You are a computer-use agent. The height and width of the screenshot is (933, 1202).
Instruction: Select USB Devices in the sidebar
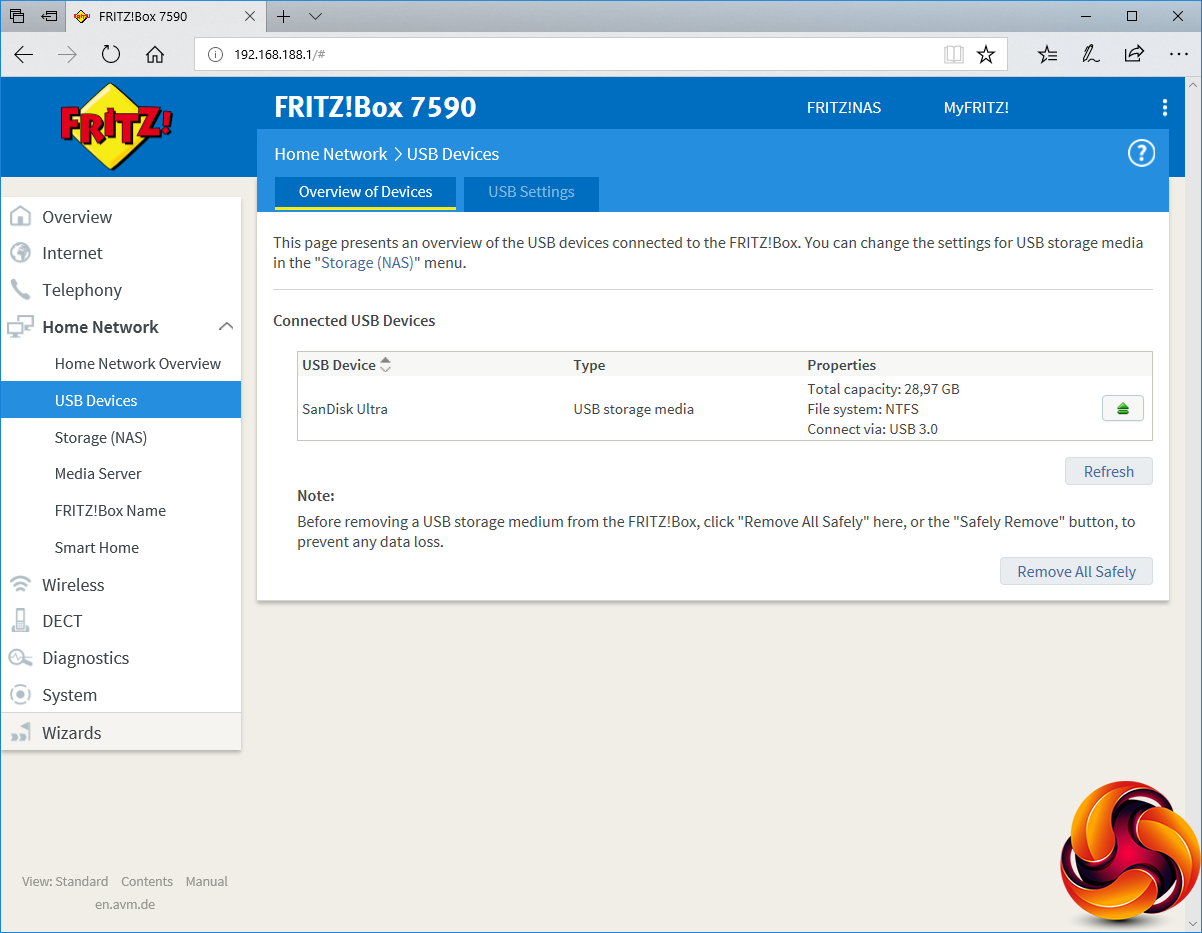tap(120, 400)
